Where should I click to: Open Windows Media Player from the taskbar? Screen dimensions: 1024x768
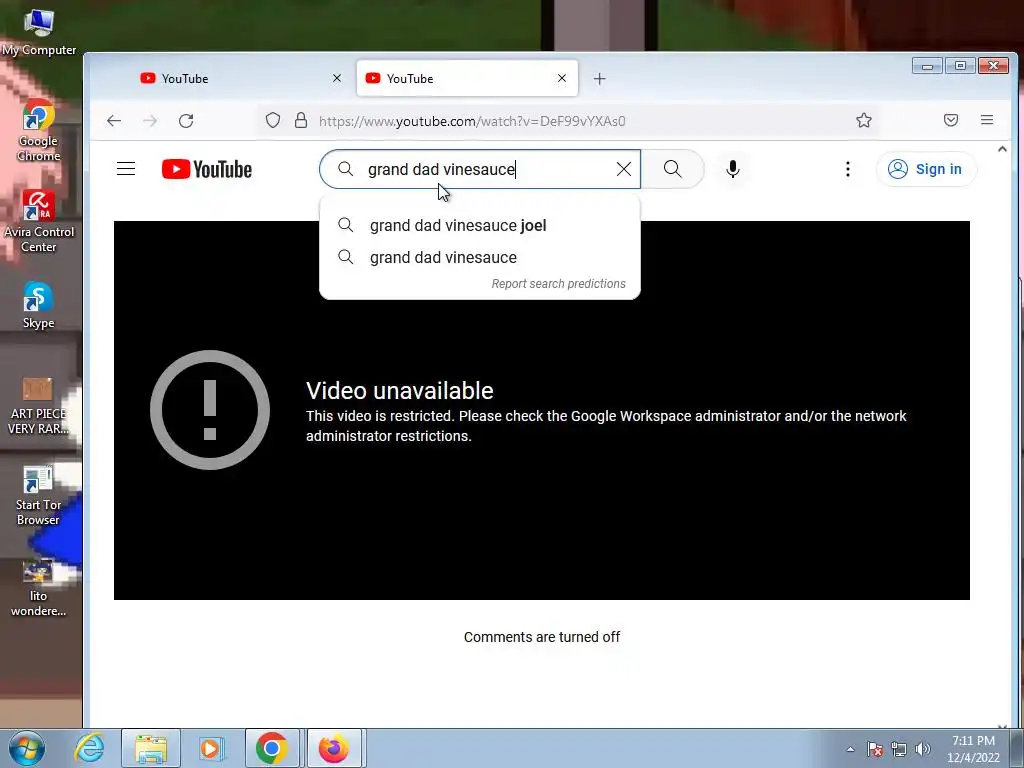point(211,748)
